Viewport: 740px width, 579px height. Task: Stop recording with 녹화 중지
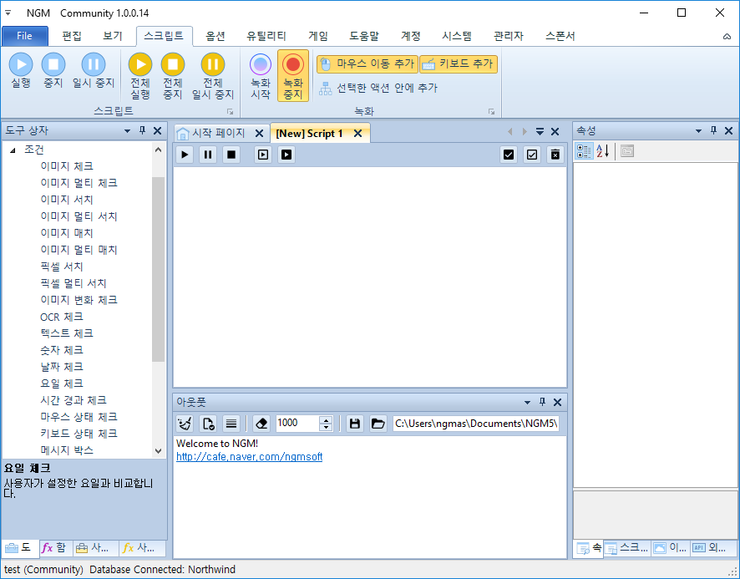[x=293, y=76]
